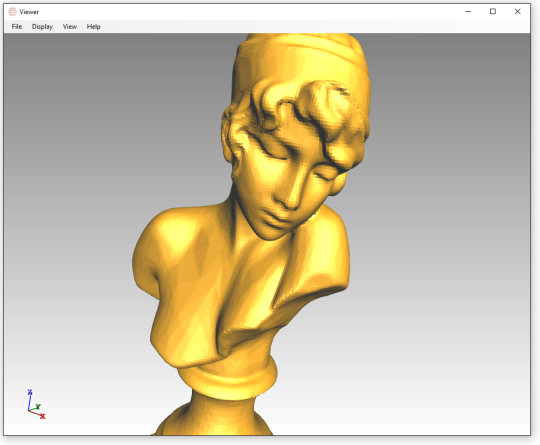The width and height of the screenshot is (540, 445).
Task: Click the Viewer app icon in title bar
Action: click(x=12, y=12)
